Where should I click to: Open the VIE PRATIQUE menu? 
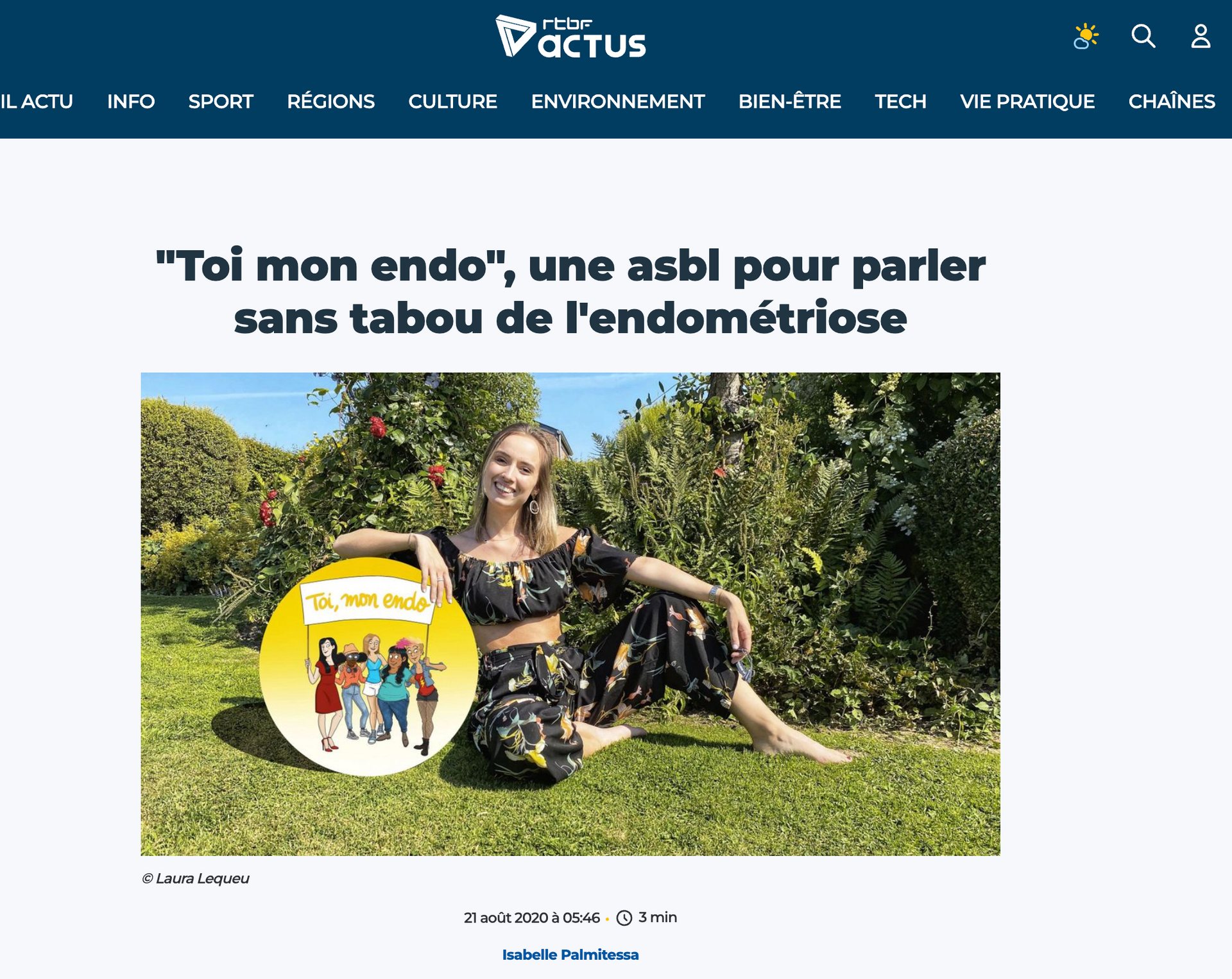1027,101
